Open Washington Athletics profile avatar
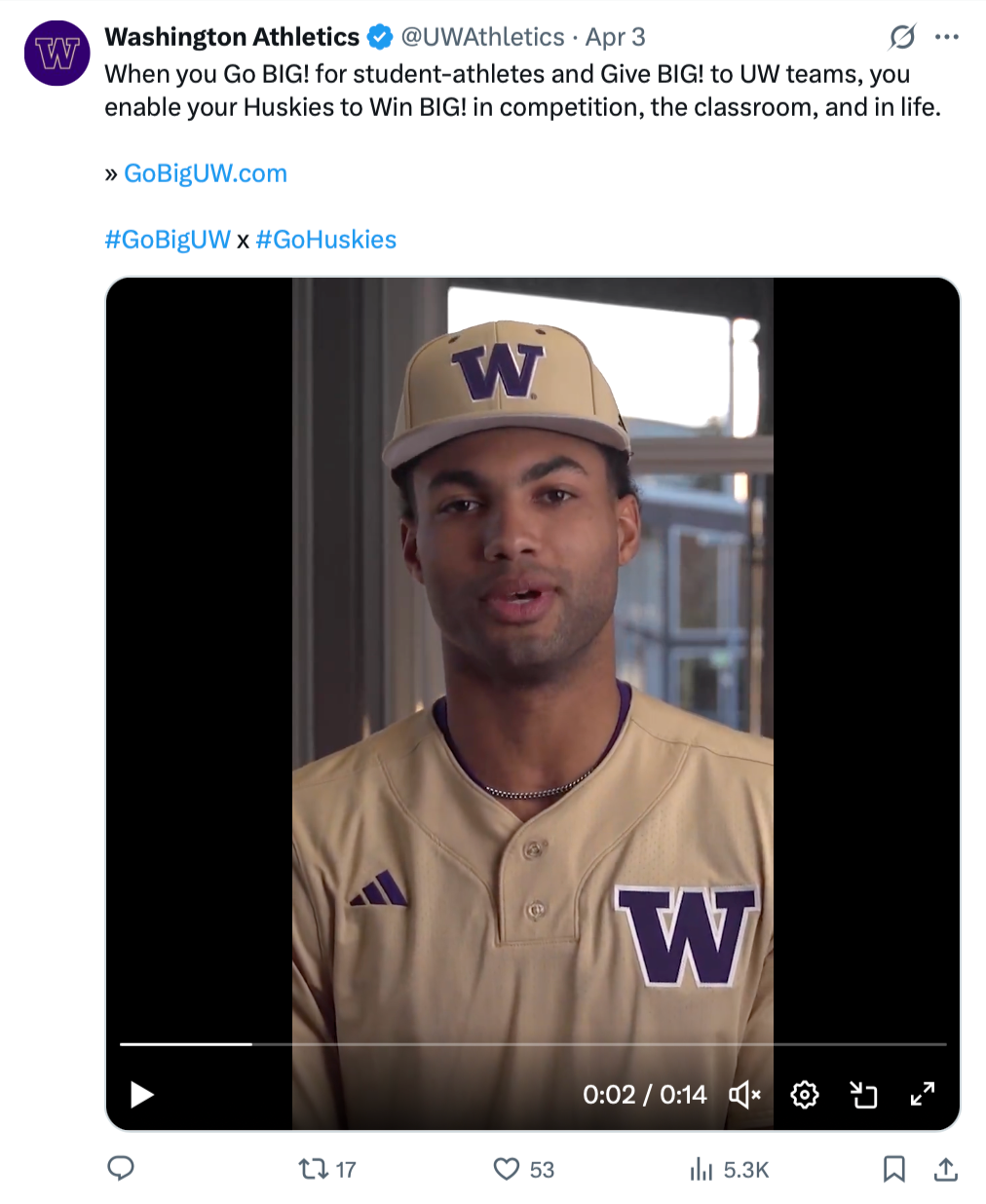This screenshot has height=1204, width=986. coord(57,53)
